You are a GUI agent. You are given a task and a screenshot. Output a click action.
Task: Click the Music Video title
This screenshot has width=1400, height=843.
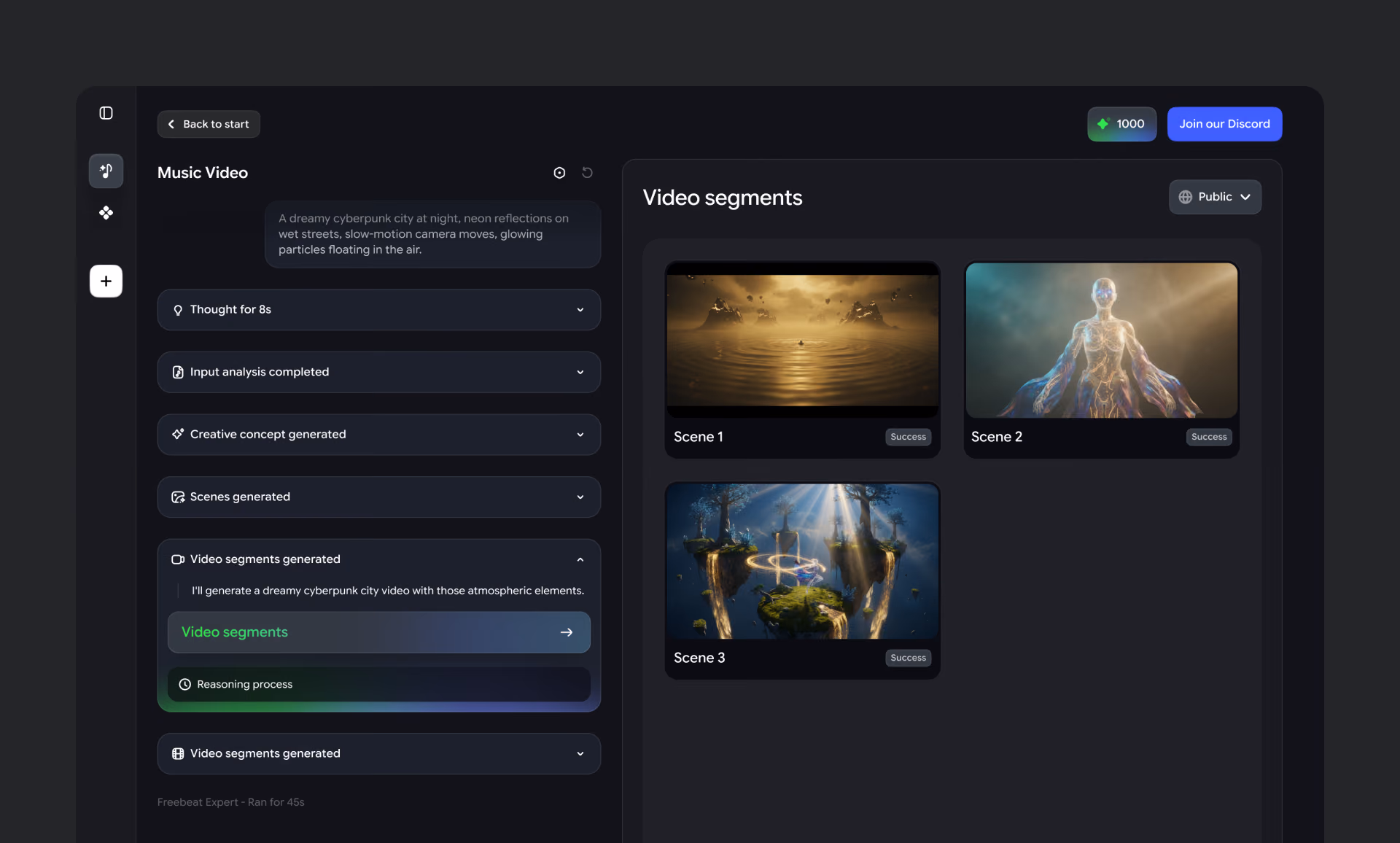(203, 173)
